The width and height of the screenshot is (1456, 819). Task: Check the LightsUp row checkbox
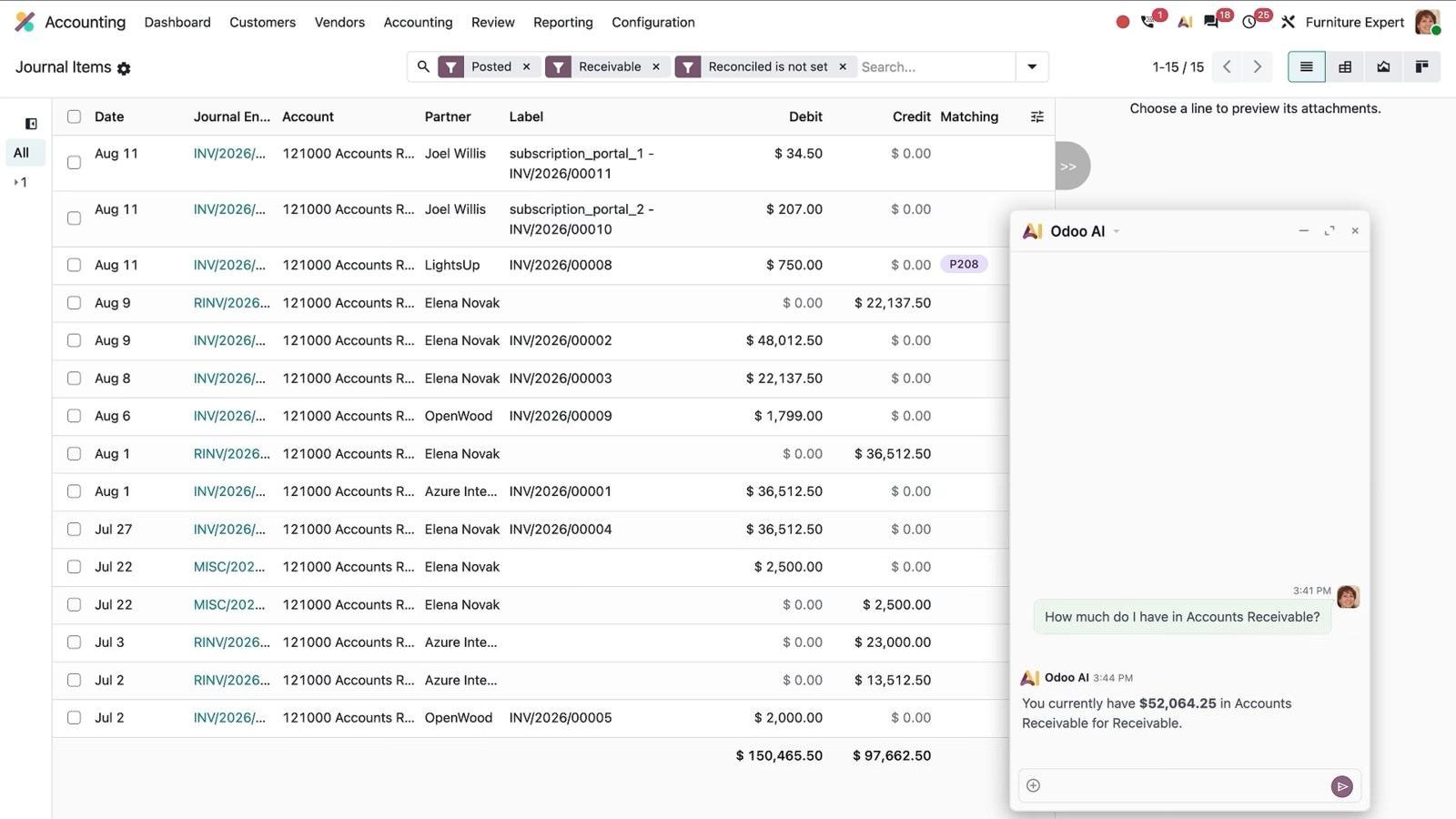point(74,265)
